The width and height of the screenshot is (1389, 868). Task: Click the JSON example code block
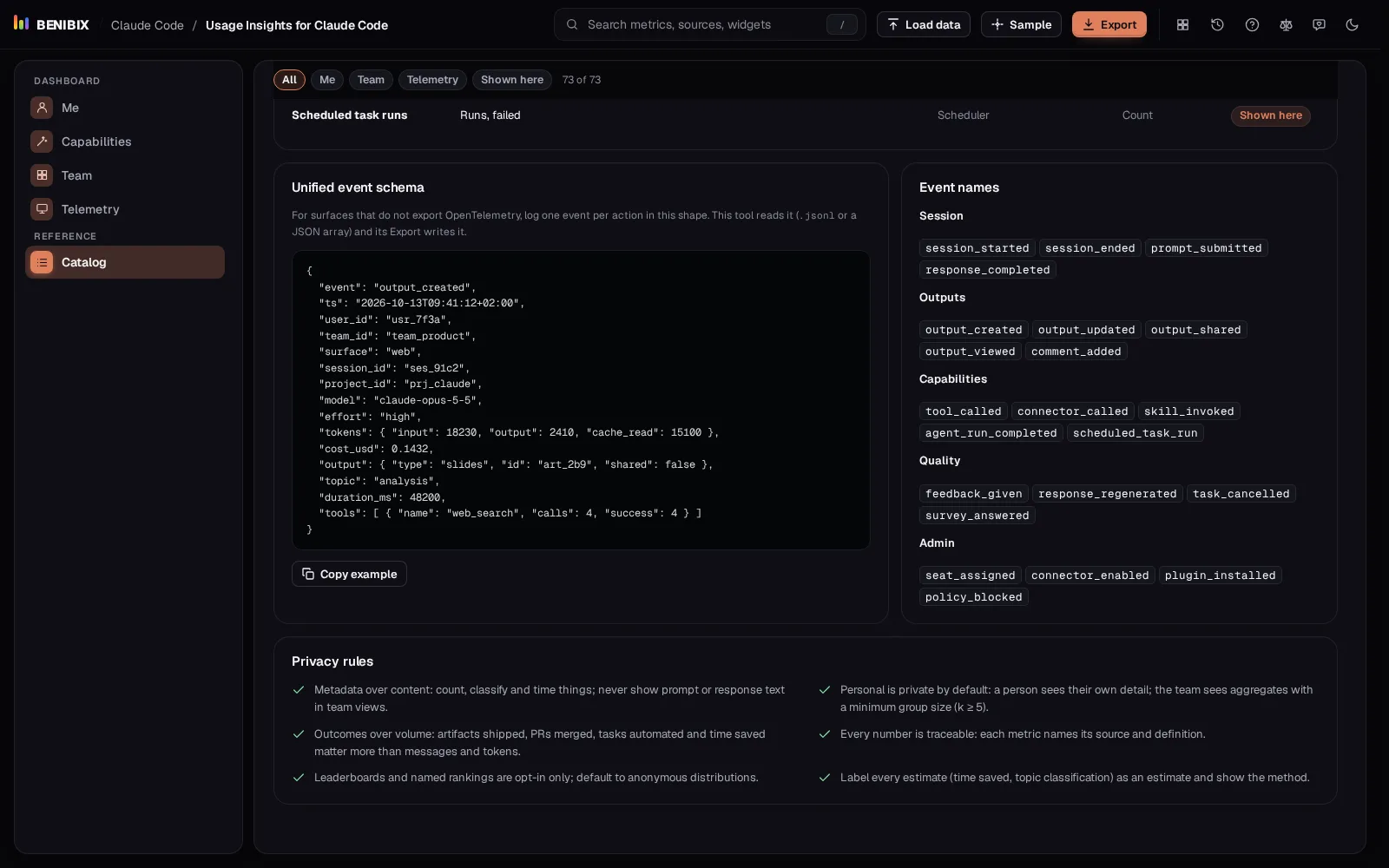581,400
